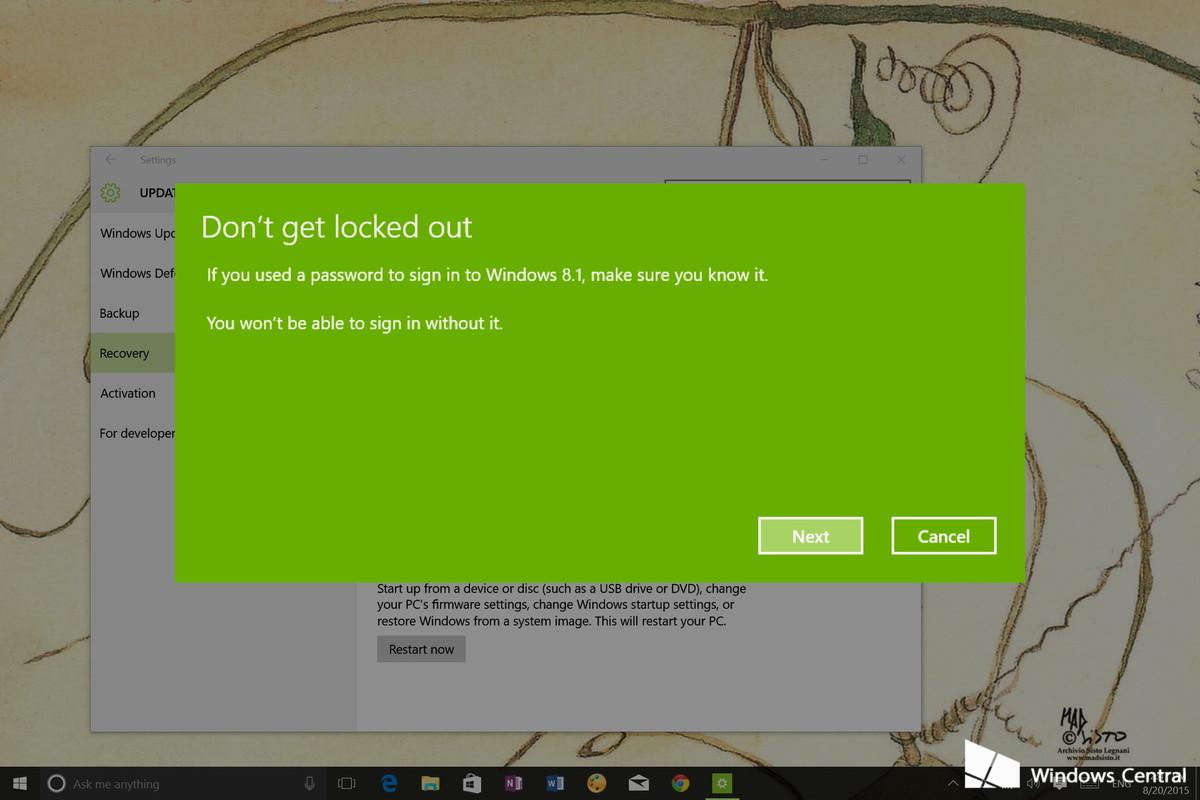The width and height of the screenshot is (1200, 800).
Task: Maximize the Settings window
Action: 863,160
